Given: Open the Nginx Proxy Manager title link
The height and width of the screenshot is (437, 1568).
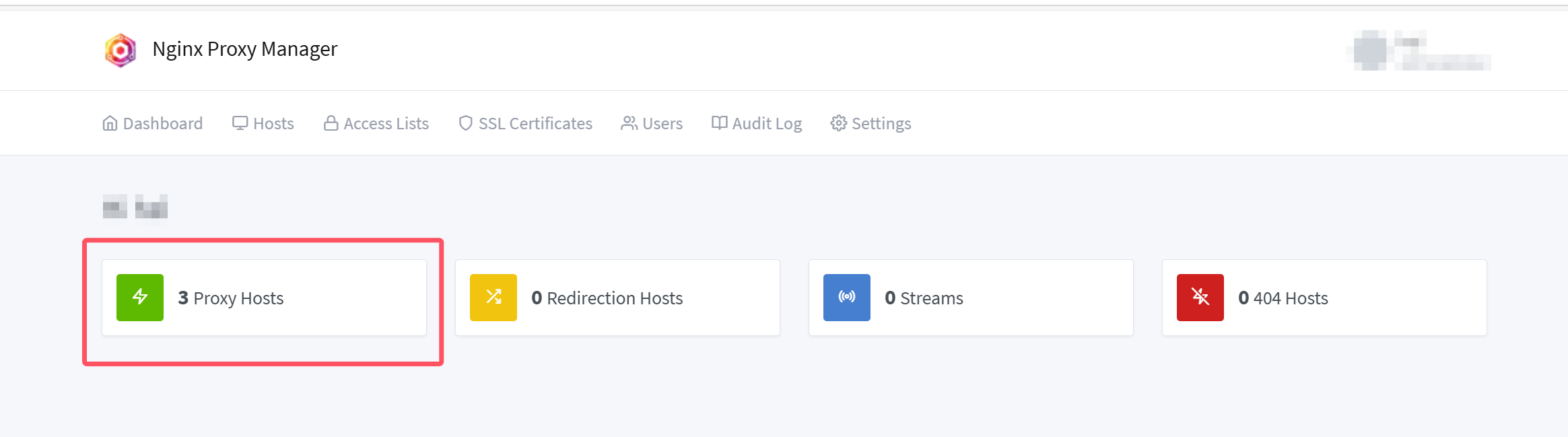Looking at the screenshot, I should tap(244, 49).
